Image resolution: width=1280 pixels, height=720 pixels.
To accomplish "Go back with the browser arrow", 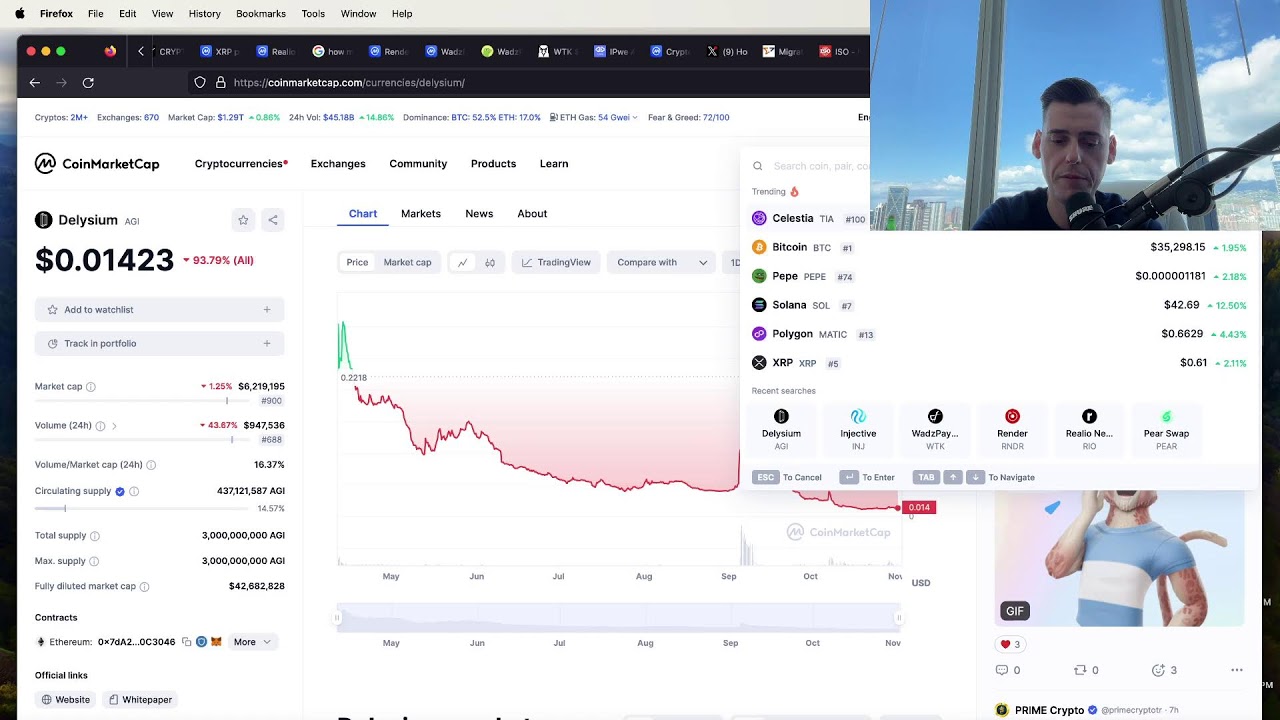I will (x=35, y=83).
